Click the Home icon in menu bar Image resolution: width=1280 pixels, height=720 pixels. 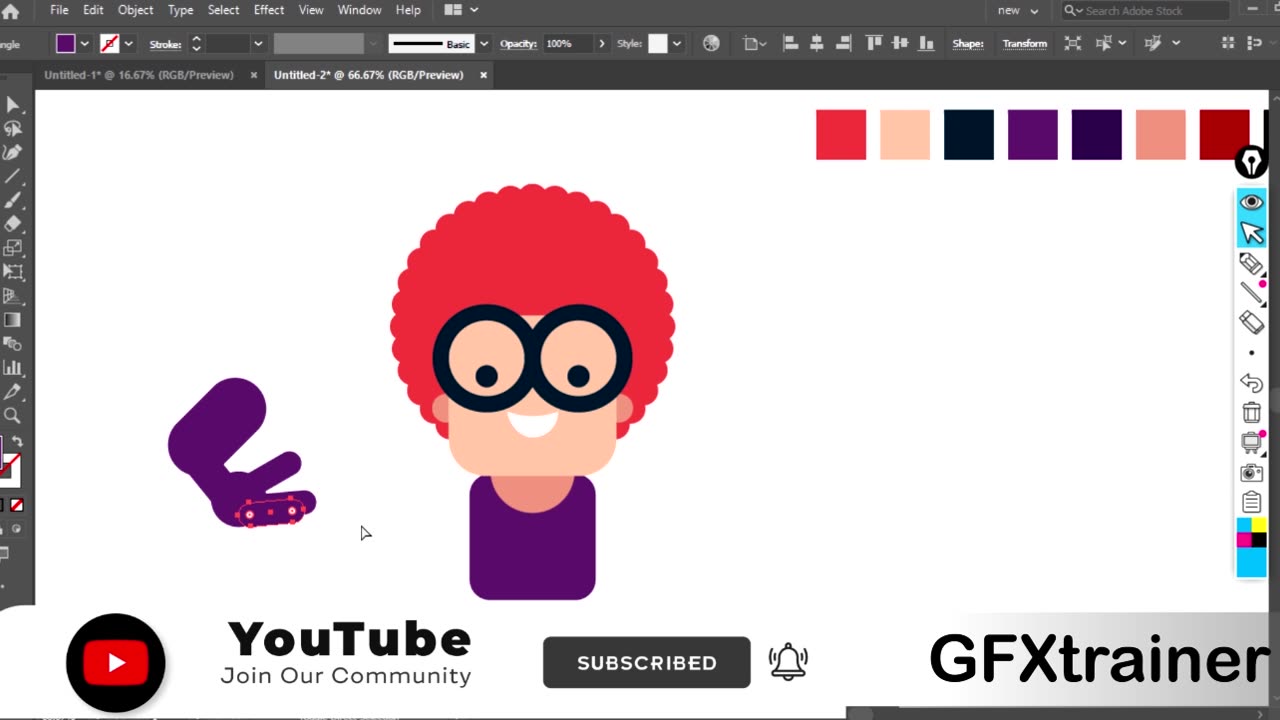point(10,11)
